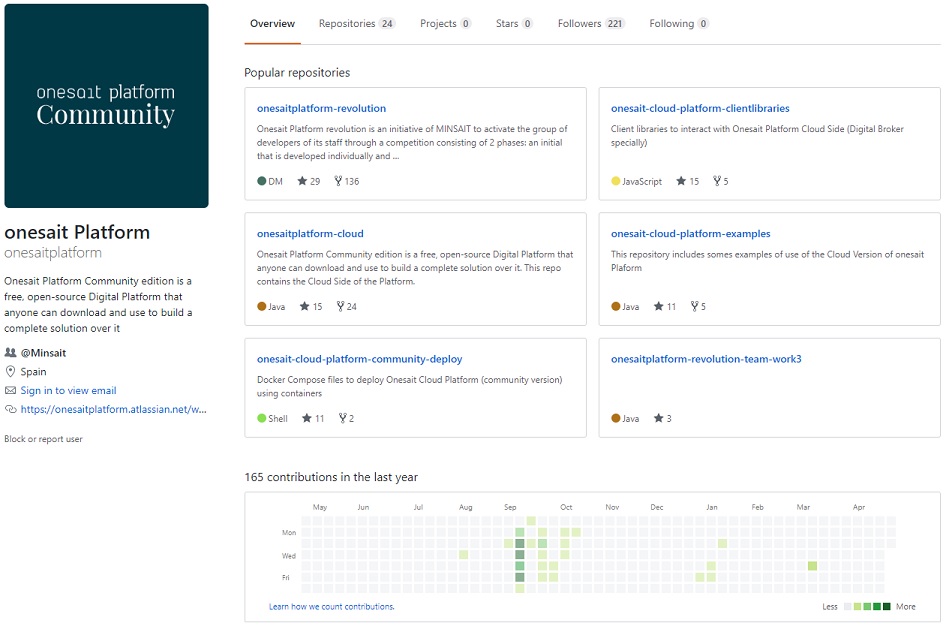Open onesaitplatform-revolution-team-work3 repository
Image resolution: width=946 pixels, height=626 pixels.
(706, 359)
